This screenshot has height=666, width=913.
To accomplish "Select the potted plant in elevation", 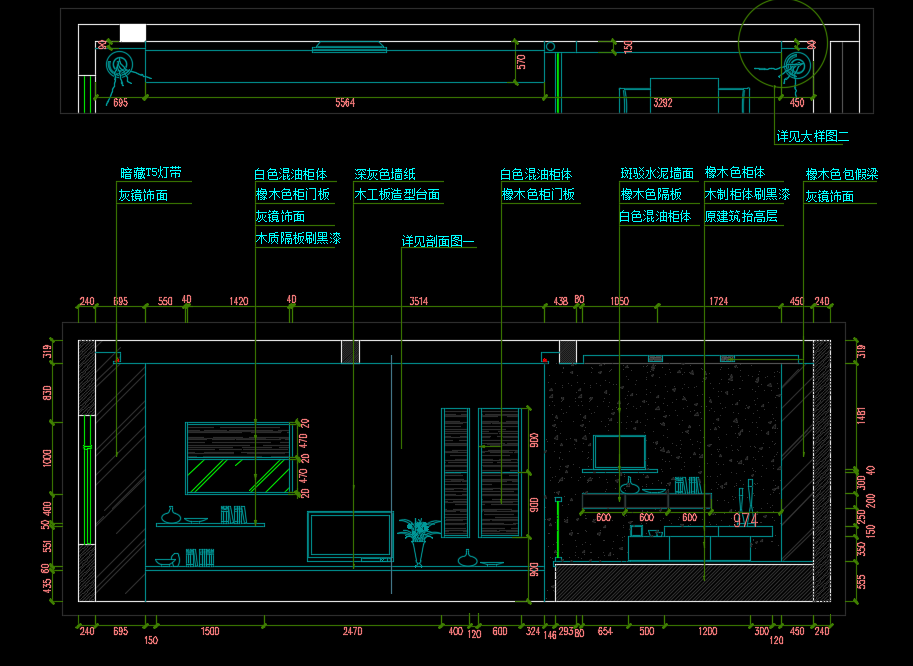I will tap(419, 541).
